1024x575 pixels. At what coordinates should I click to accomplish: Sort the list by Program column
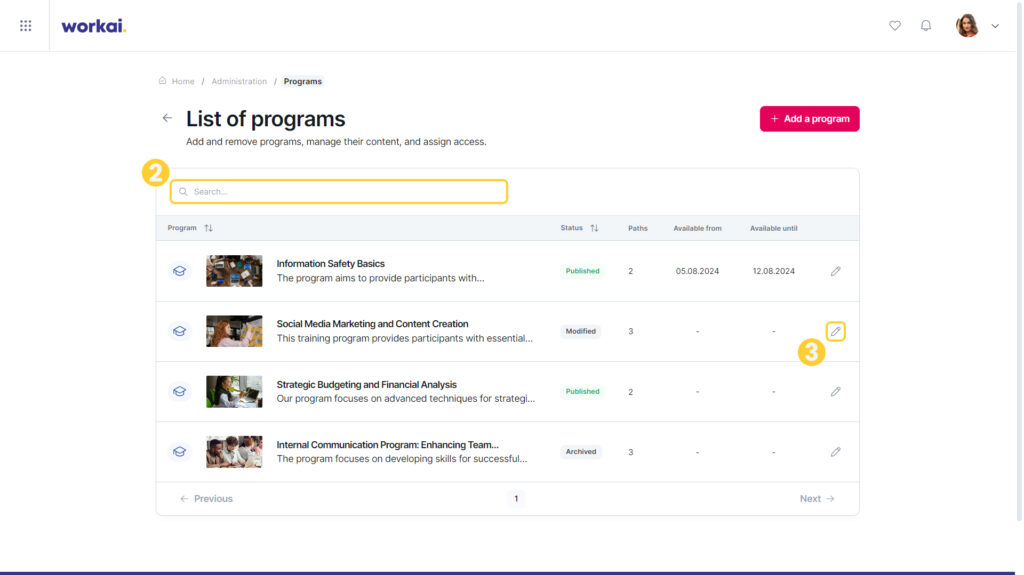coord(208,228)
